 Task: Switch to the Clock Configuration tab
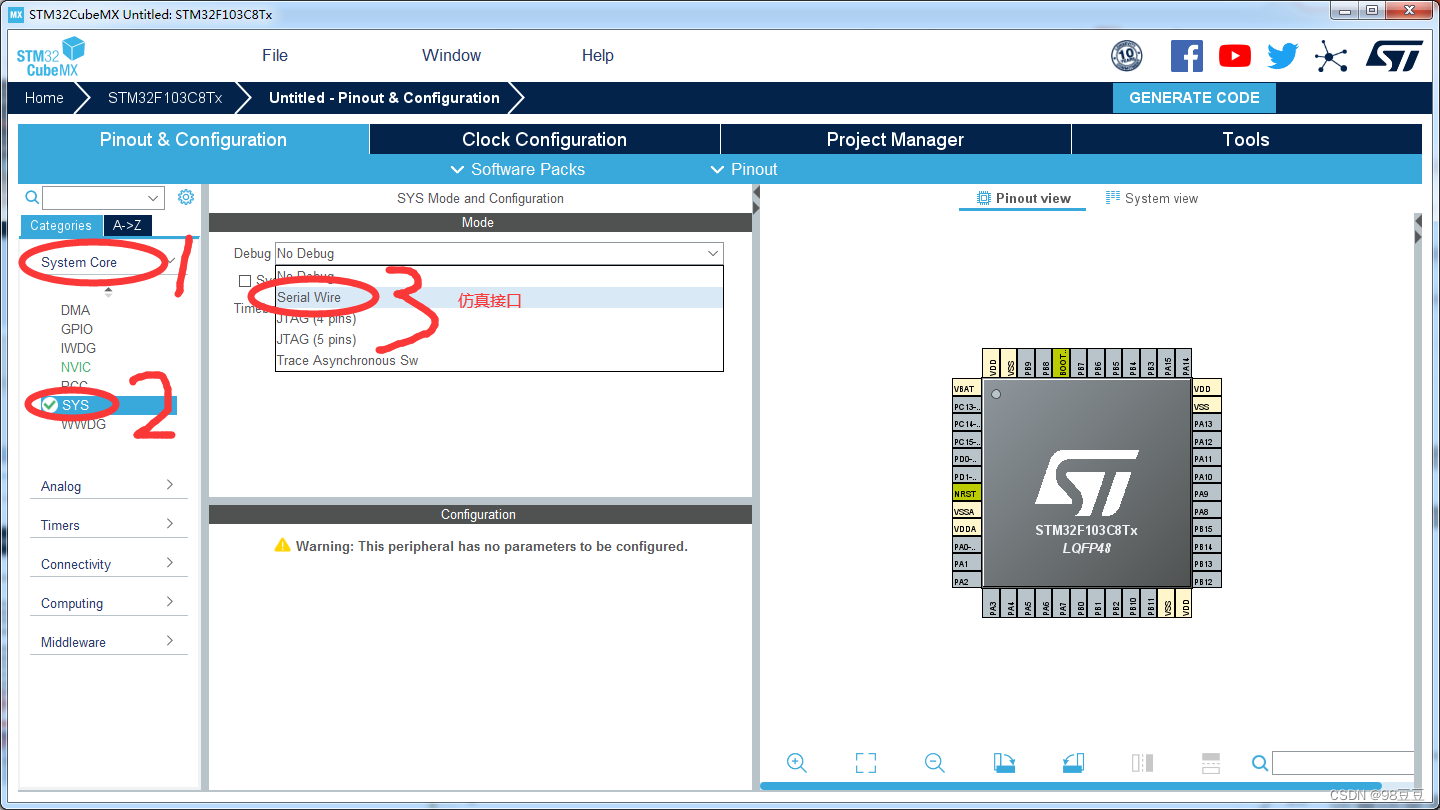(545, 139)
